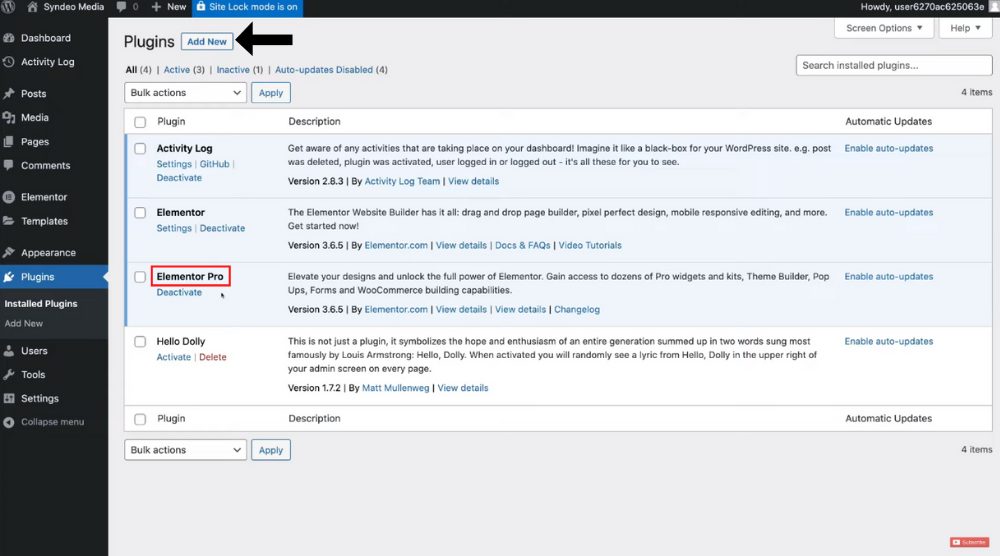Expand the Help panel
1000x556 pixels.
[965, 28]
